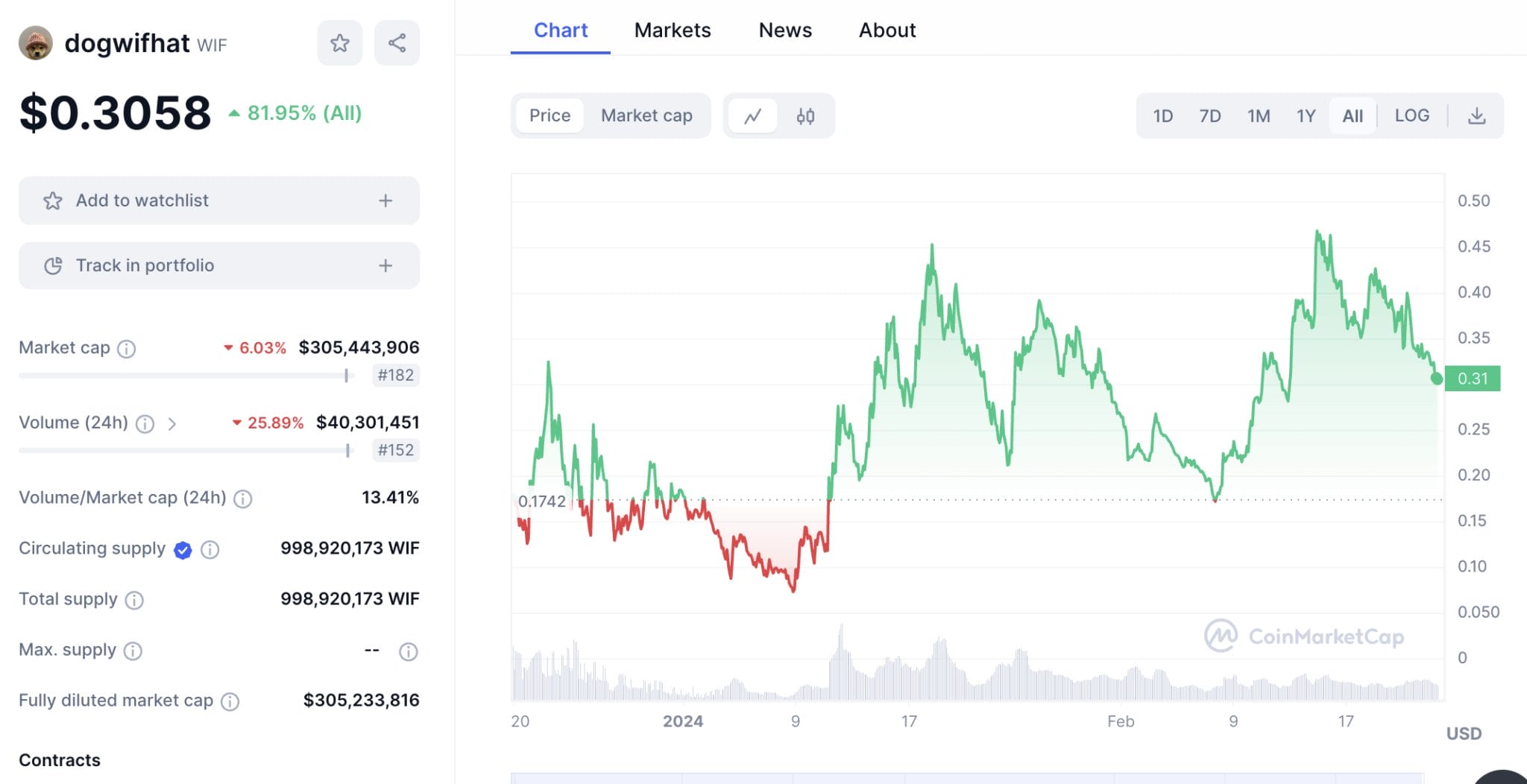The image size is (1527, 784).
Task: Click the Add to watchlist button
Action: click(142, 200)
